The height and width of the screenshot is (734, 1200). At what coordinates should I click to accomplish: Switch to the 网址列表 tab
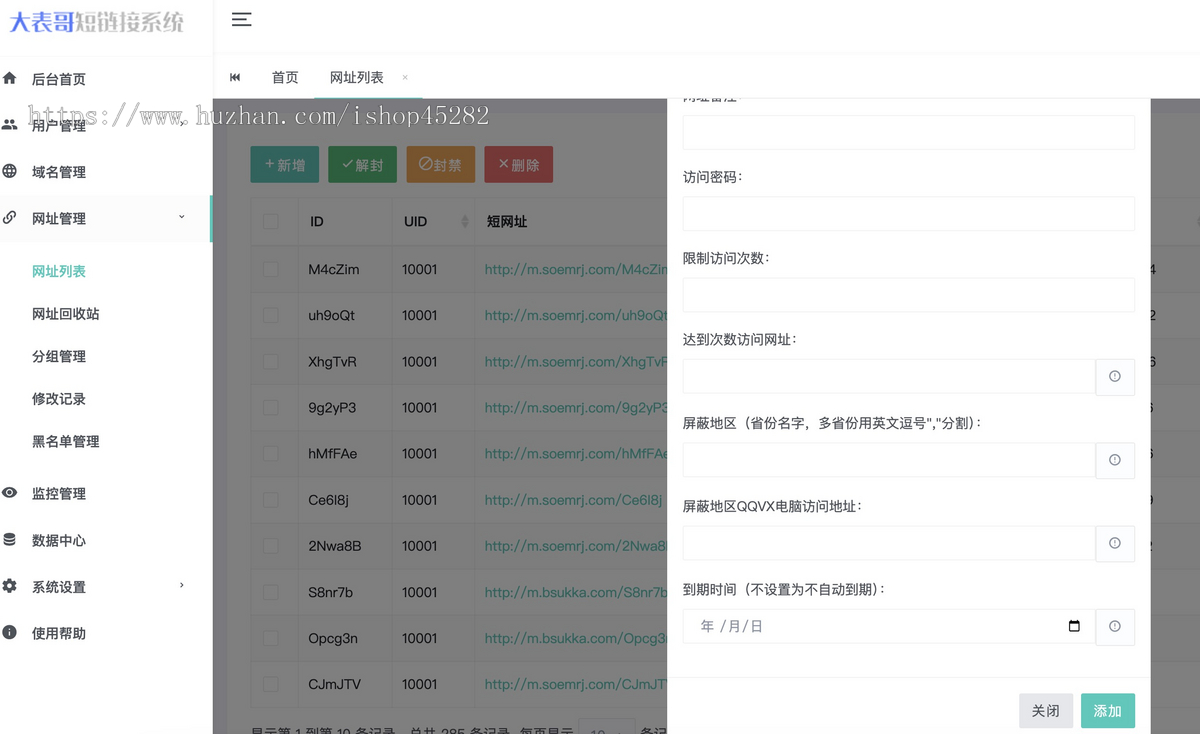coord(356,77)
